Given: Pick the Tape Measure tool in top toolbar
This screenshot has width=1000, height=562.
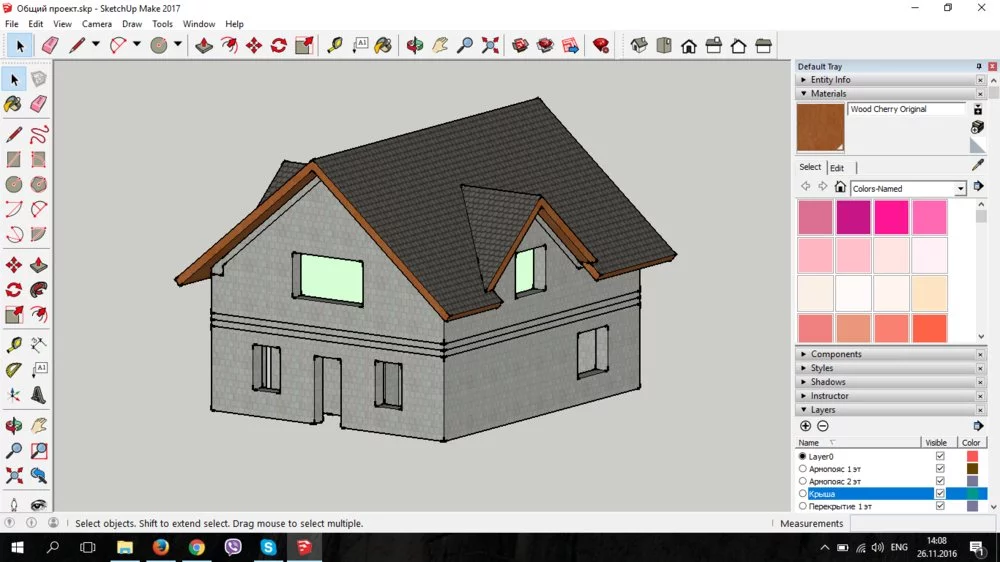Looking at the screenshot, I should [x=334, y=45].
